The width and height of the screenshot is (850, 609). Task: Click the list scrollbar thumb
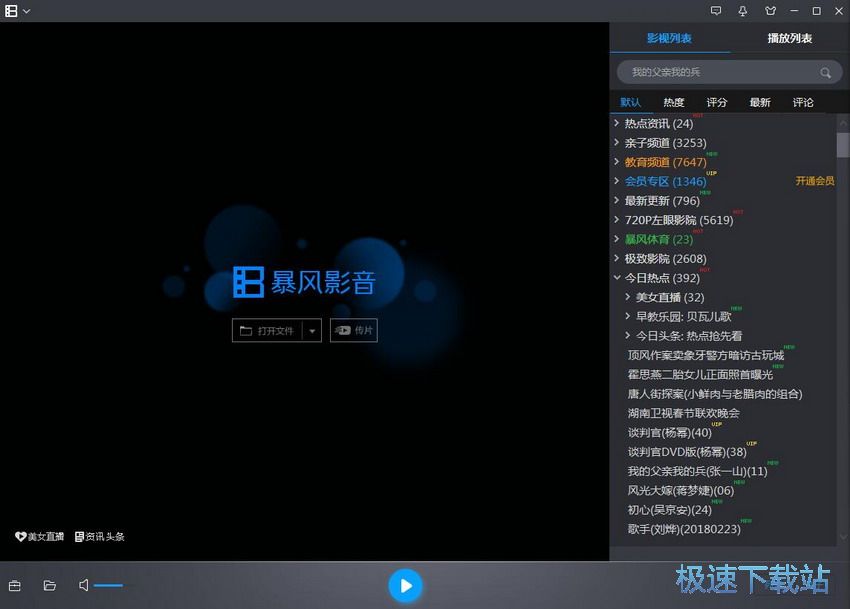click(843, 144)
